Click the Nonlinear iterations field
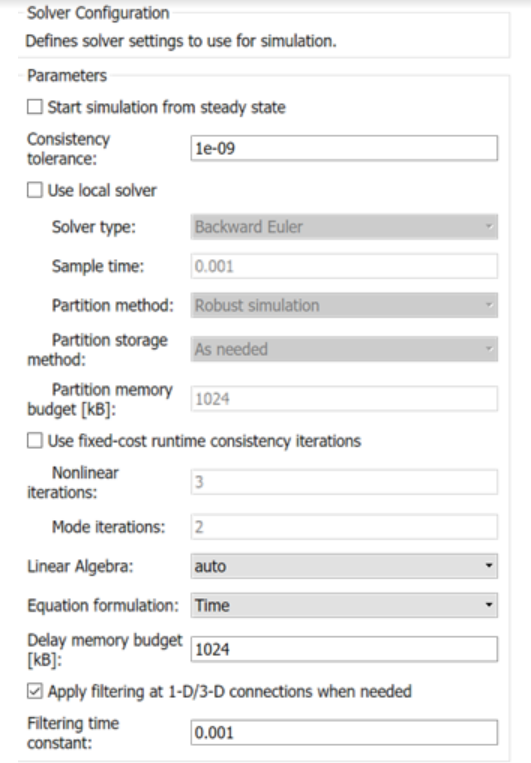 point(344,482)
